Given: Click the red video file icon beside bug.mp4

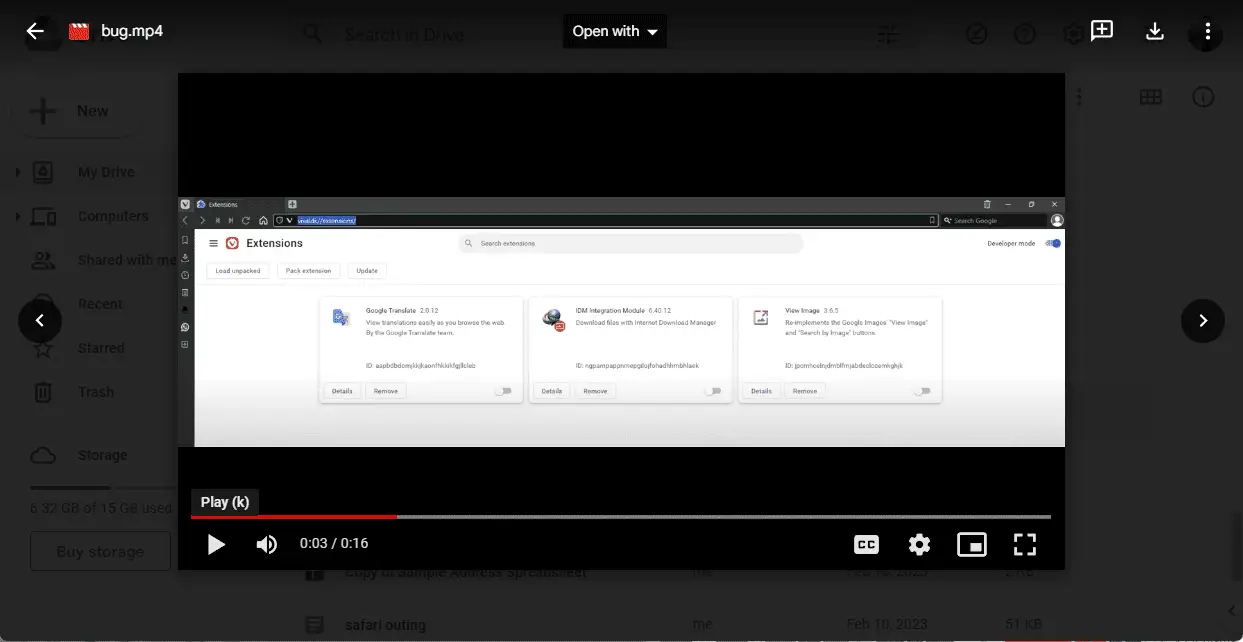Looking at the screenshot, I should 79,31.
